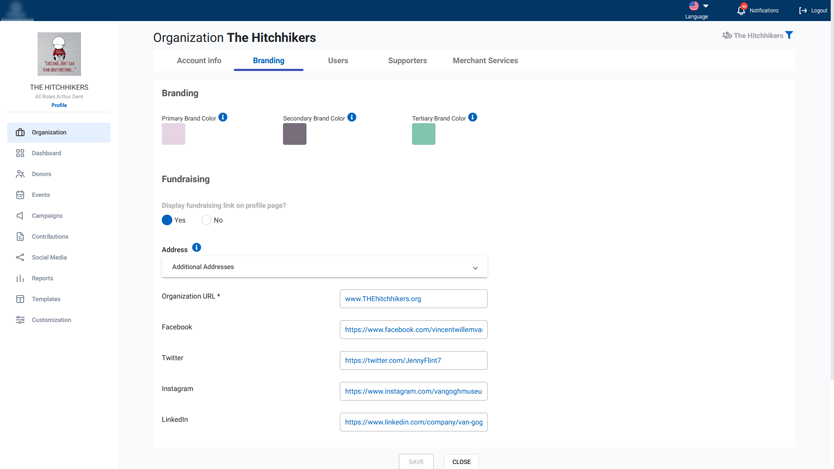
Task: Click the Logout icon in header
Action: coord(803,10)
